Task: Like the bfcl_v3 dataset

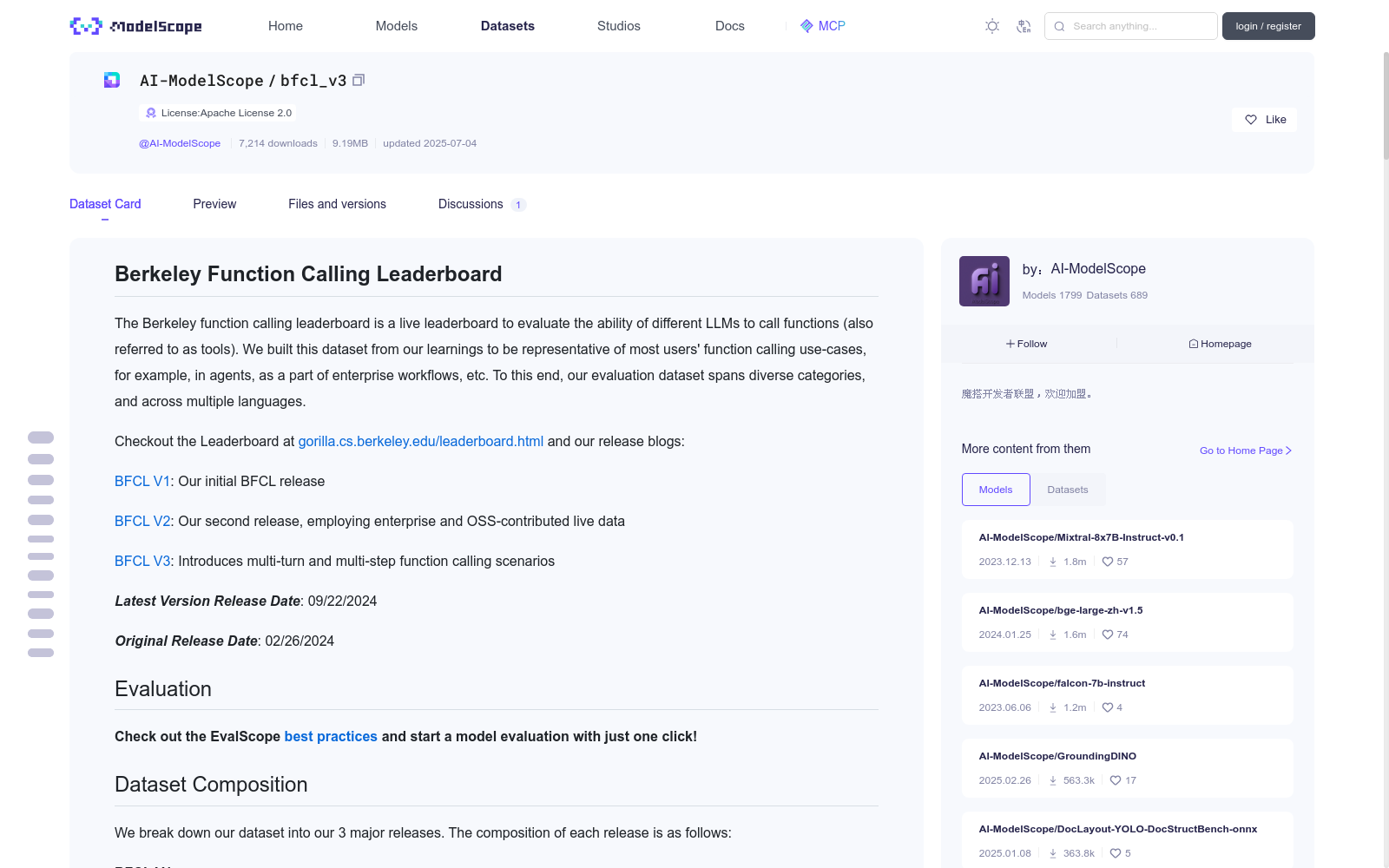Action: coord(1264,120)
